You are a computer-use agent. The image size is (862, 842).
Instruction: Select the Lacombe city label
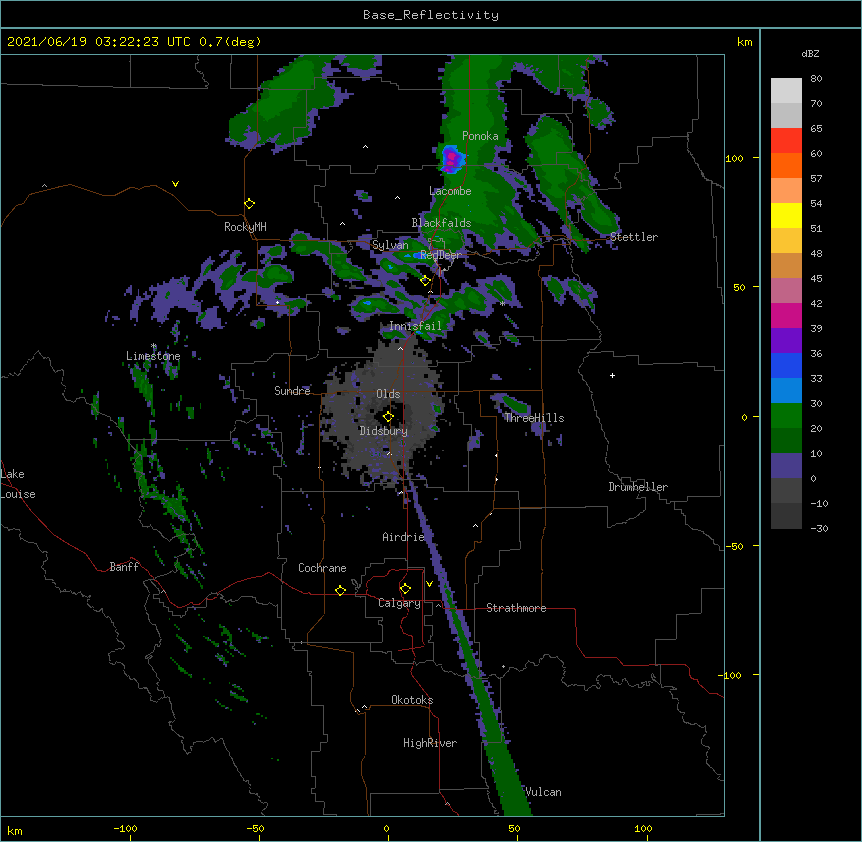(450, 191)
